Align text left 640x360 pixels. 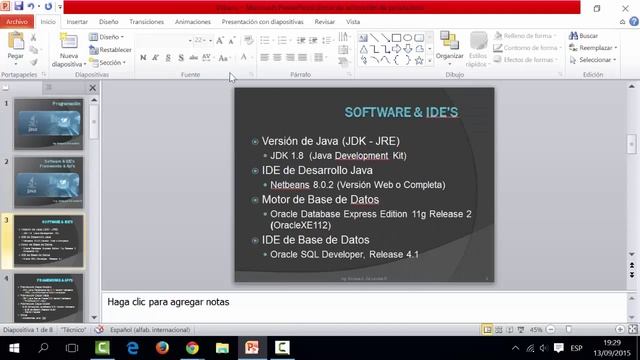(264, 58)
